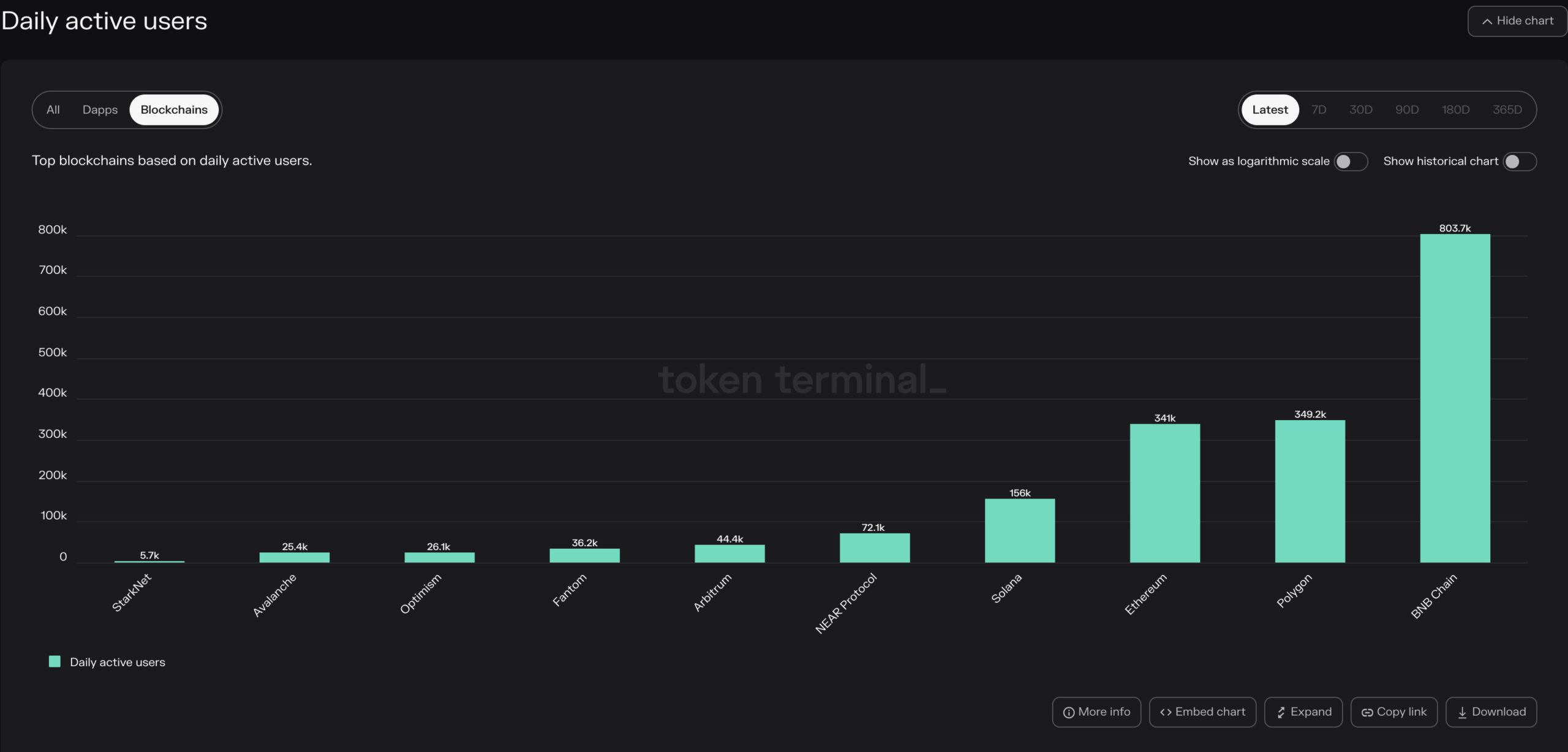Viewport: 1568px width, 752px height.
Task: Click the Optimism bar
Action: [439, 557]
